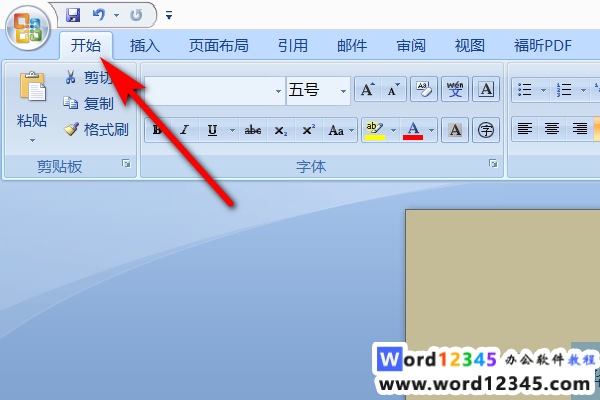600x400 pixels.
Task: Center align text
Action: point(552,129)
